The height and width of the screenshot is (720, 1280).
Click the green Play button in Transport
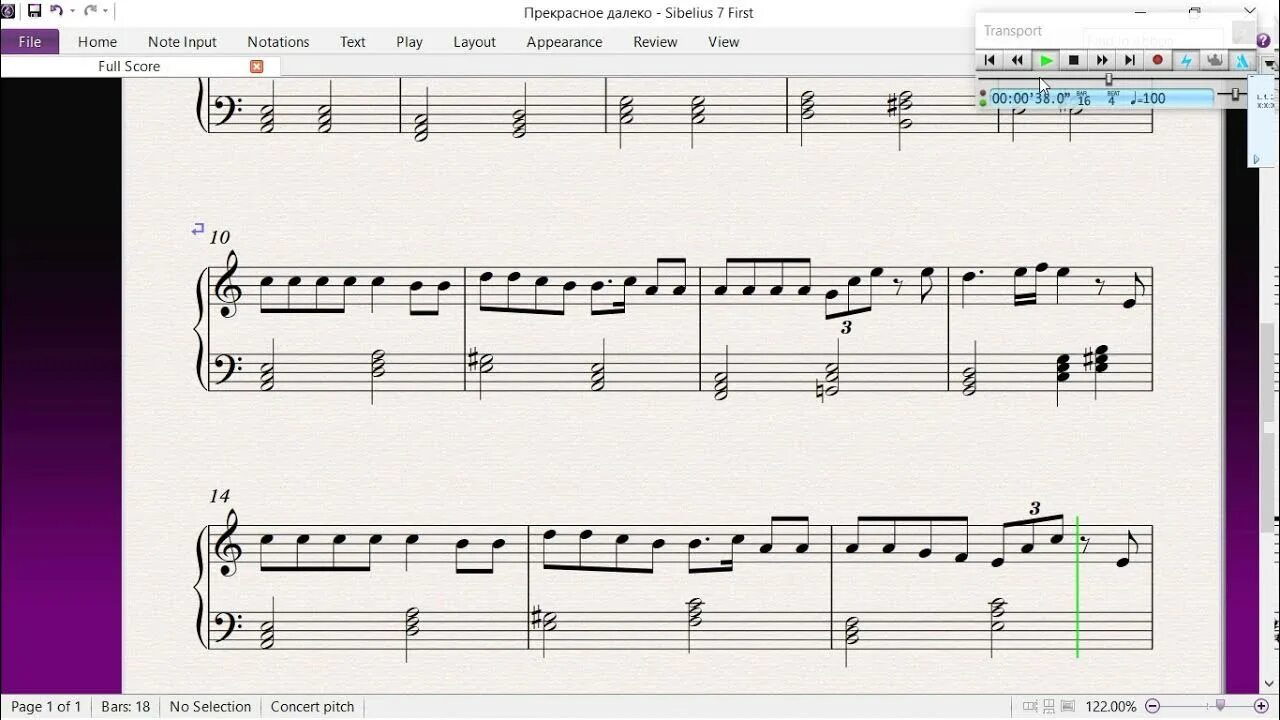pyautogui.click(x=1045, y=60)
